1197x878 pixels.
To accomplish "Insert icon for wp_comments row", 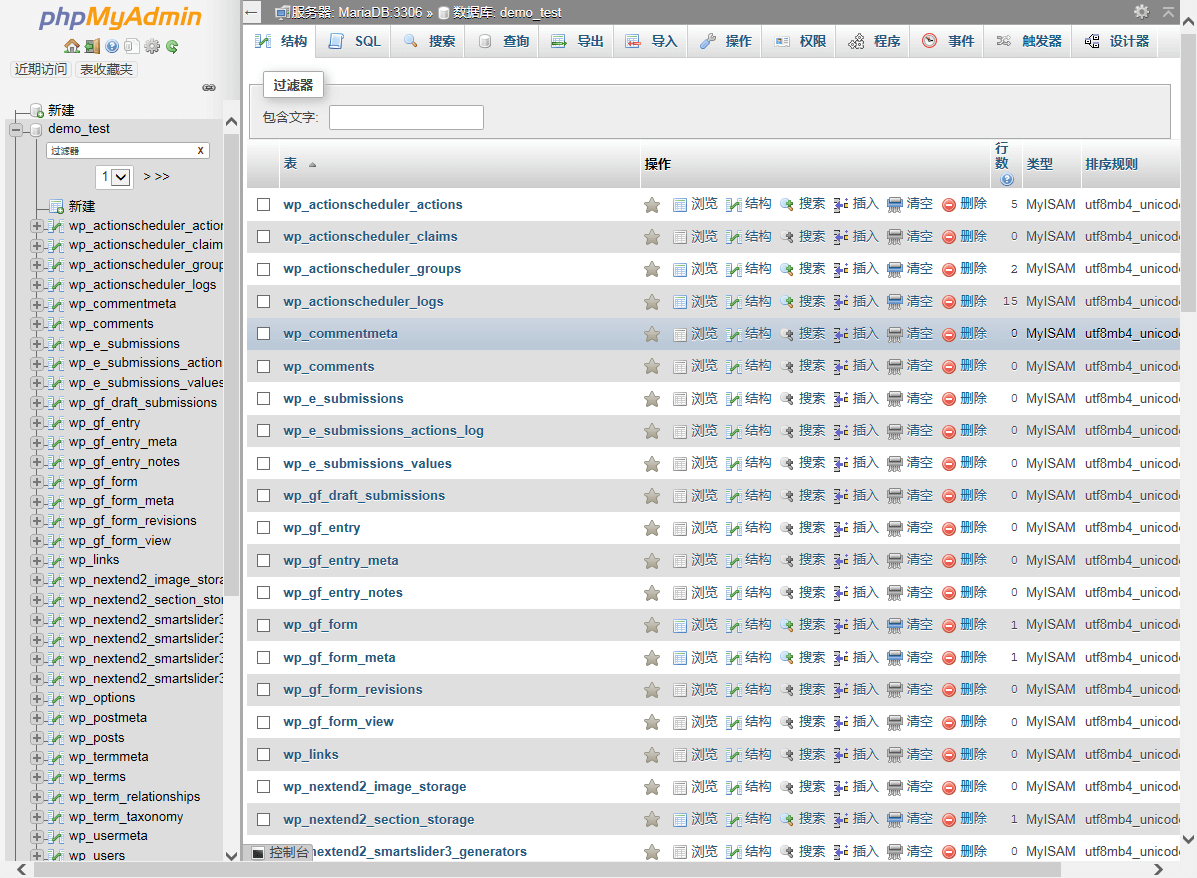I will (x=841, y=366).
